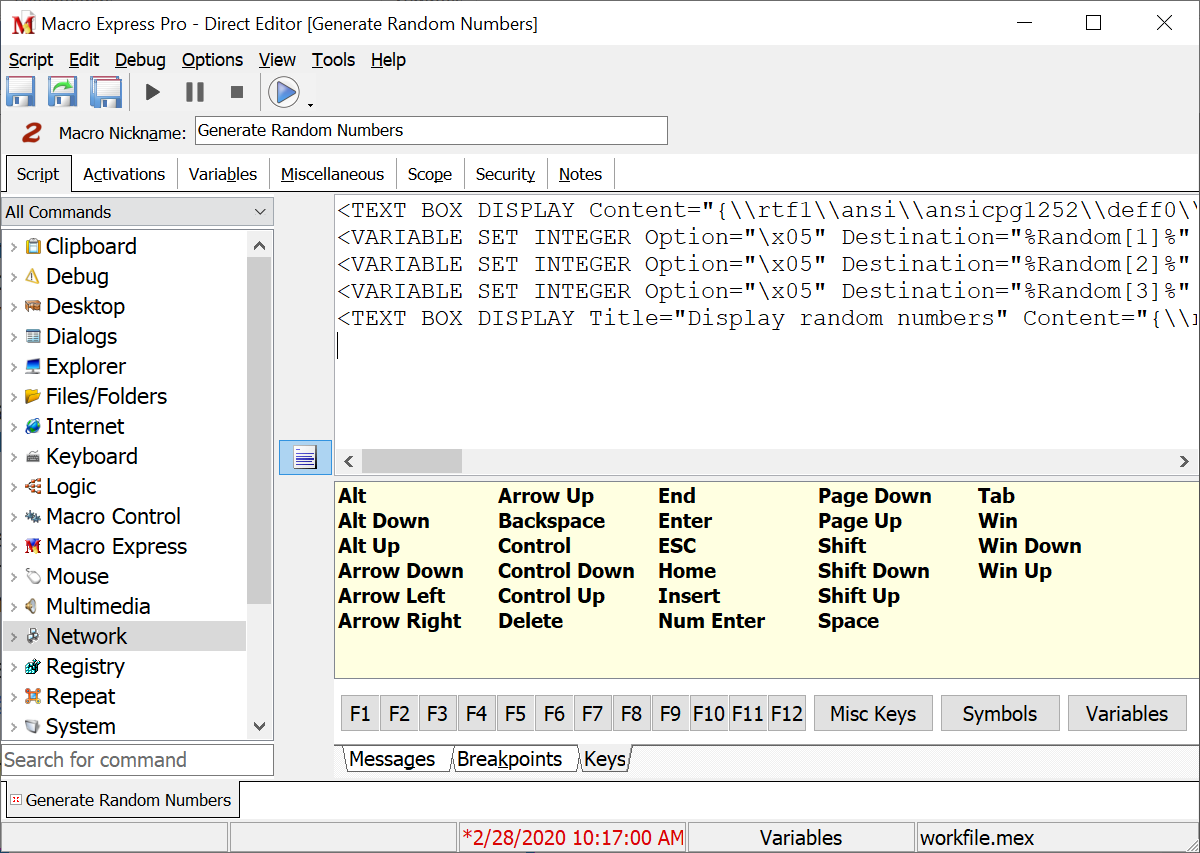The image size is (1200, 853).
Task: Click the script view icon beside editor
Action: click(x=305, y=458)
